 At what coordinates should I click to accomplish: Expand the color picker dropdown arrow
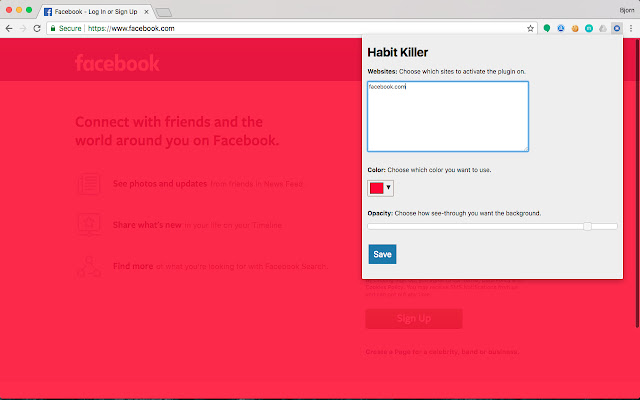[389, 187]
